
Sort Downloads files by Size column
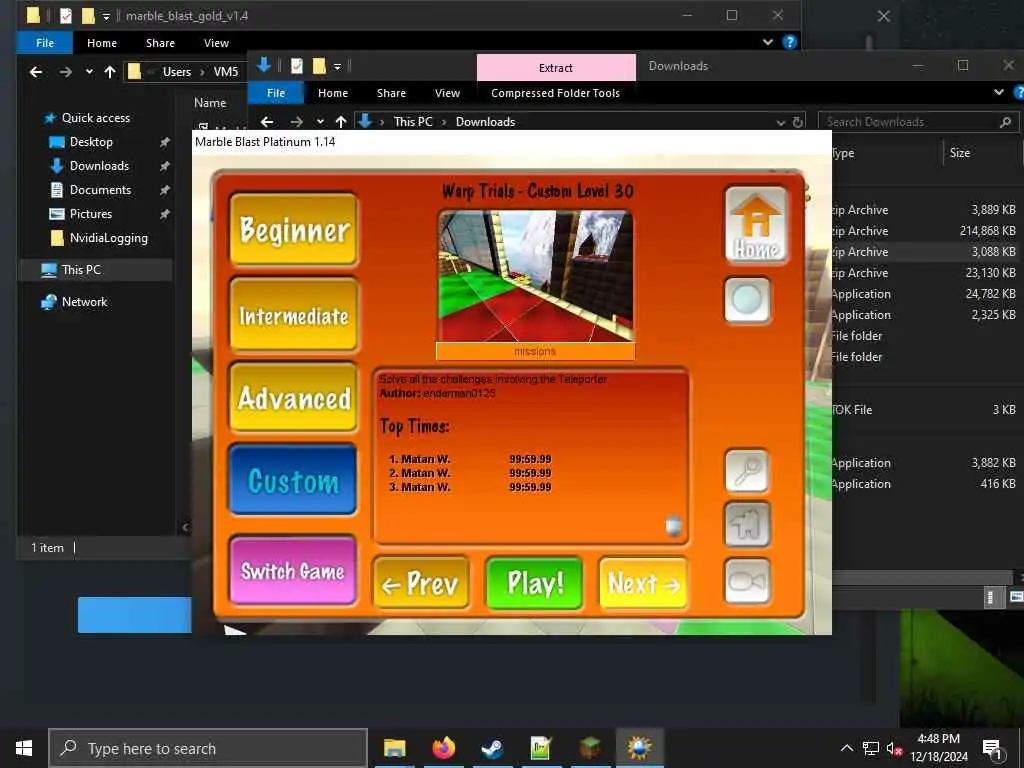[x=959, y=153]
